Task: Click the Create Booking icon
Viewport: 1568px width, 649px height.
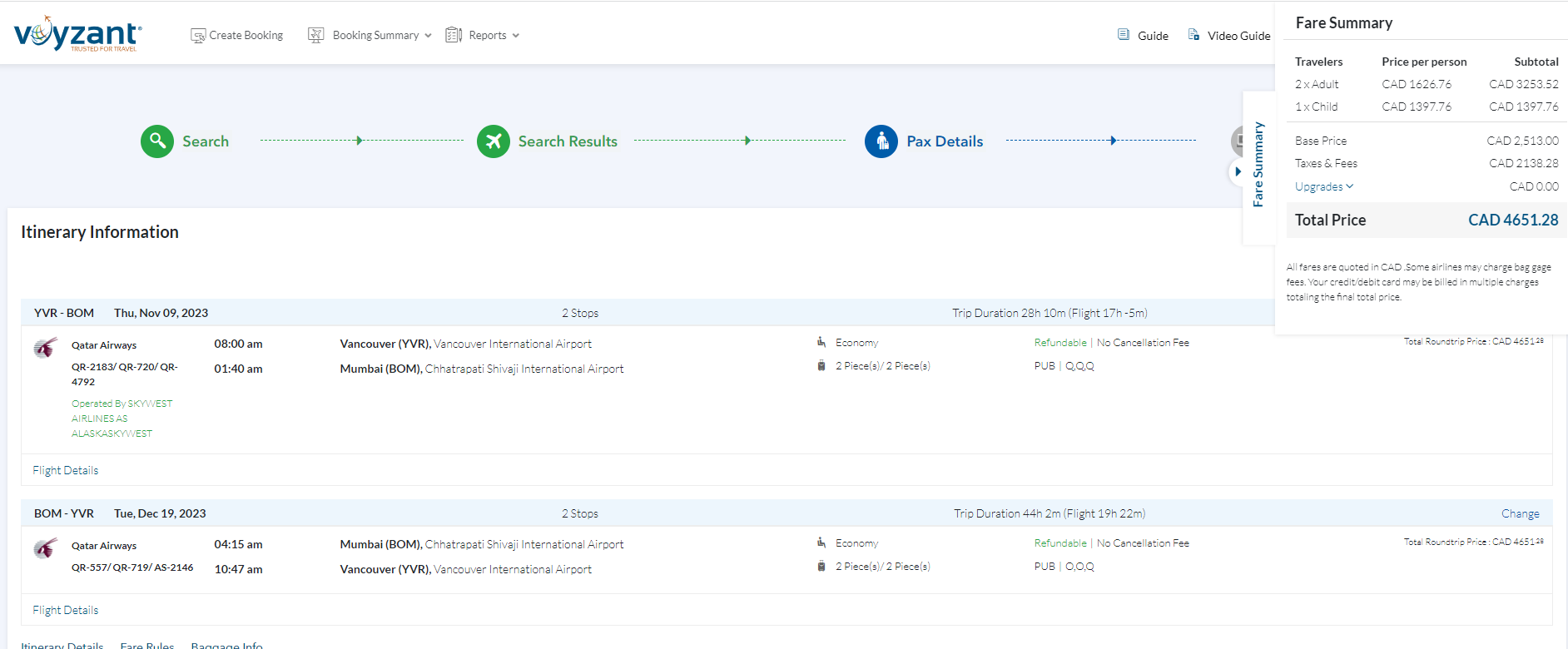Action: click(198, 36)
